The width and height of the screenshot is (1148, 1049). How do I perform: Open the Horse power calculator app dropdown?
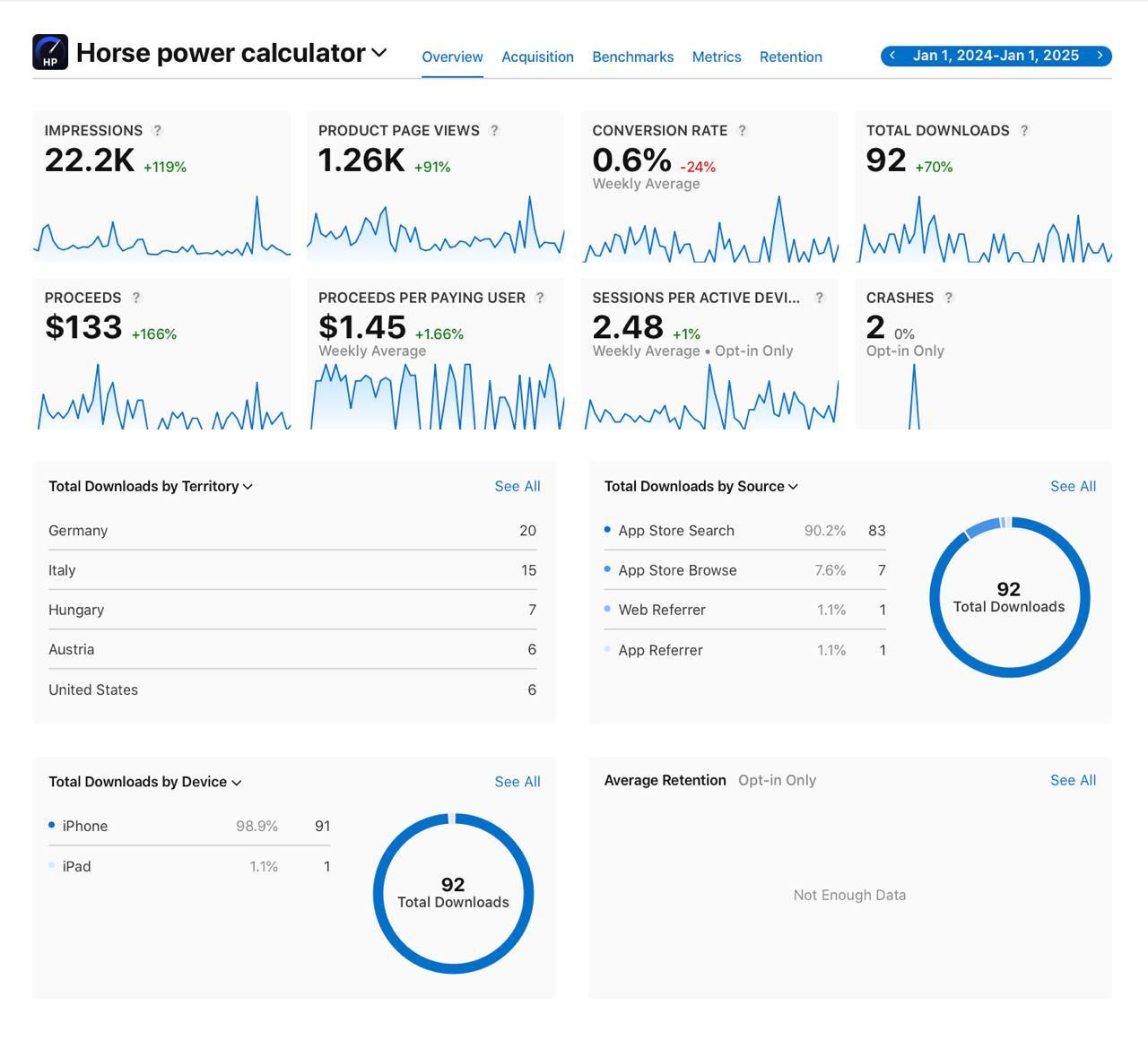point(379,53)
